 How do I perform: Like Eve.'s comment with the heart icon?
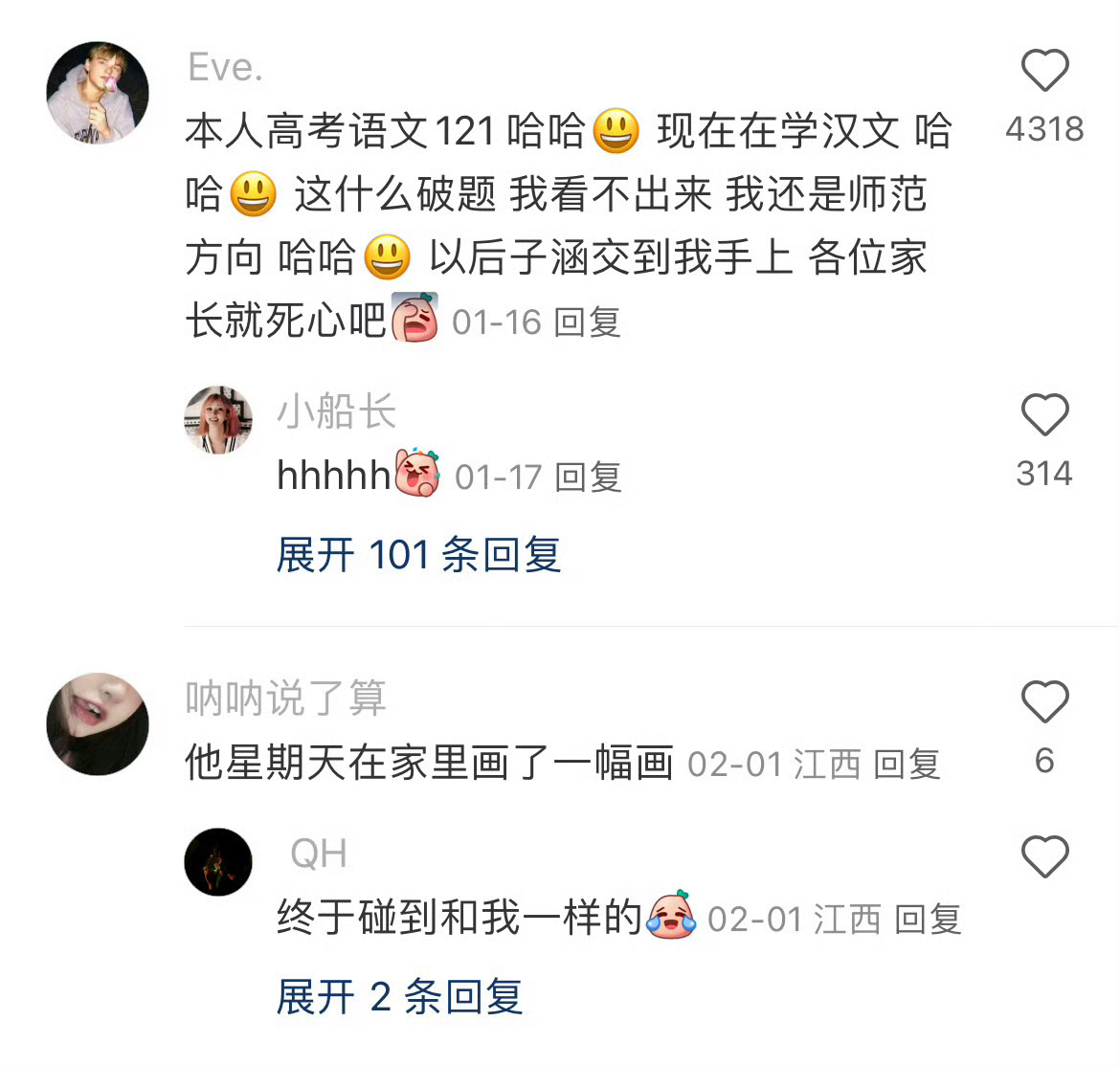(1044, 70)
